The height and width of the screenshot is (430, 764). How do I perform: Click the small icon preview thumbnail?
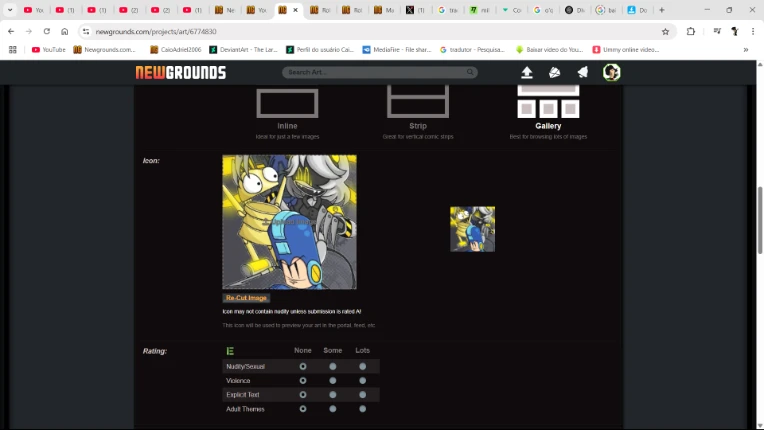[x=472, y=229]
